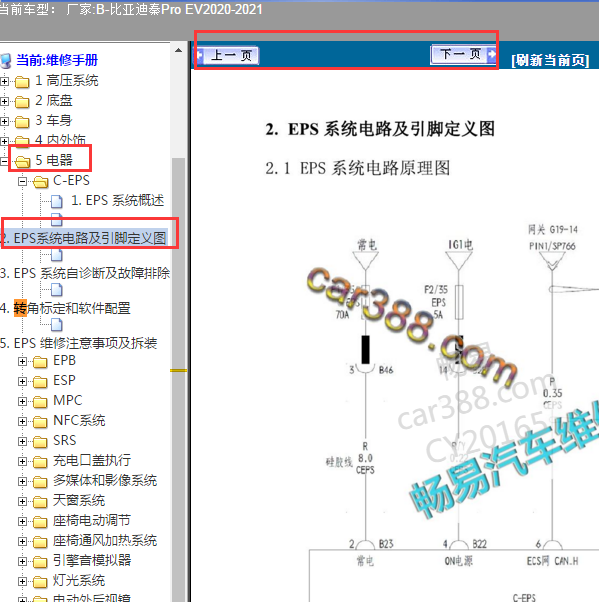599x602 pixels.
Task: Click the folder icon for EPB
Action: [40, 362]
